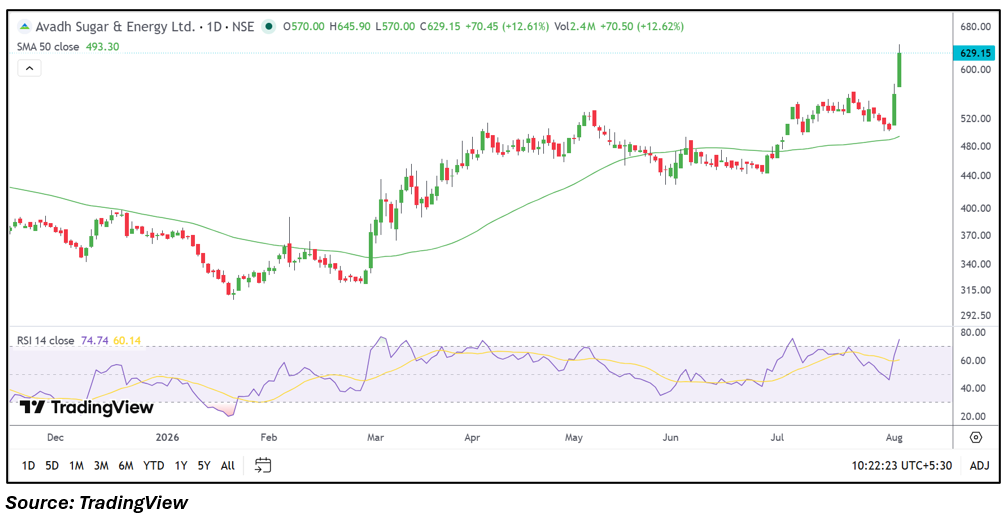Click the Jun date axis label
The width and height of the screenshot is (1003, 520).
pyautogui.click(x=670, y=437)
